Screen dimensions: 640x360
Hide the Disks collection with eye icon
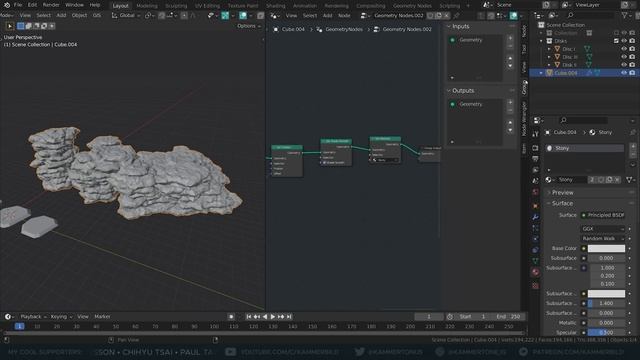pyautogui.click(x=624, y=41)
